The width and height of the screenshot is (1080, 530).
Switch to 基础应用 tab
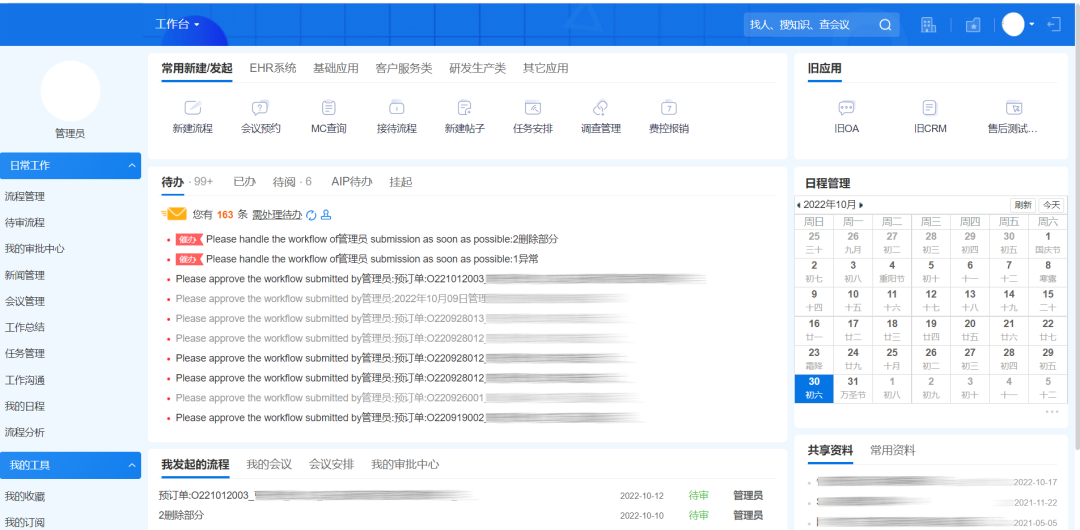336,68
